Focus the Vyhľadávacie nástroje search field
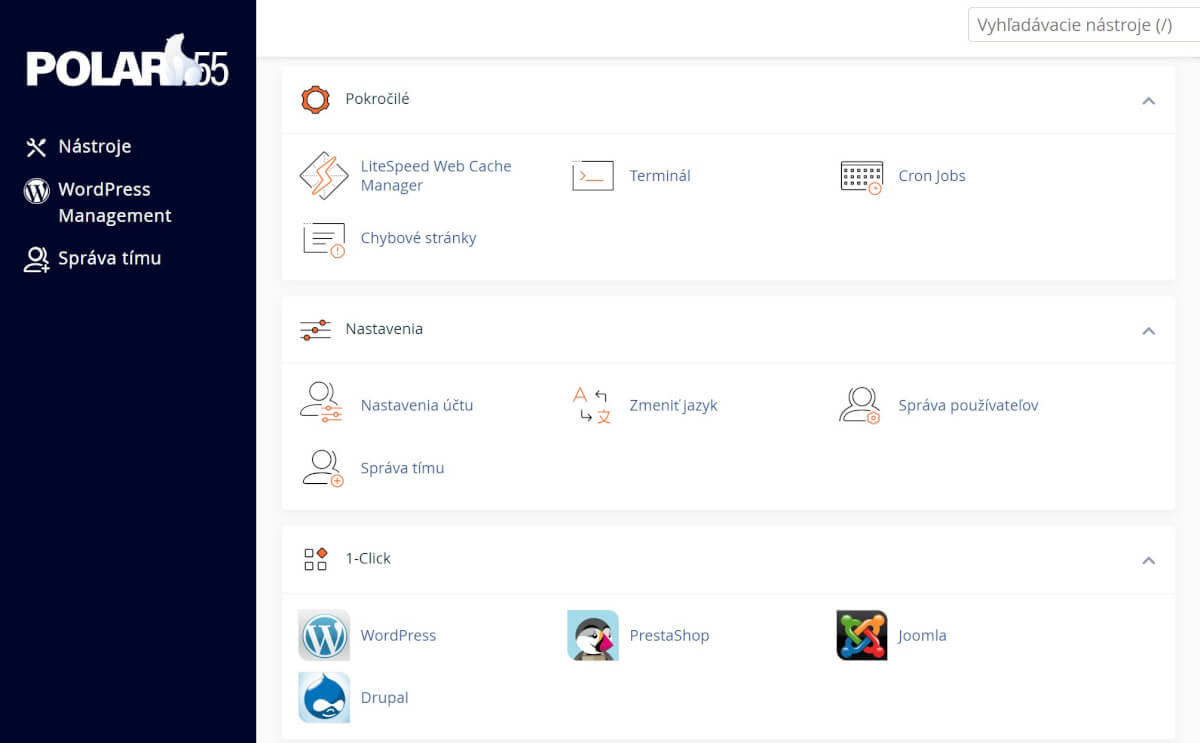1200x743 pixels. pyautogui.click(x=1082, y=25)
